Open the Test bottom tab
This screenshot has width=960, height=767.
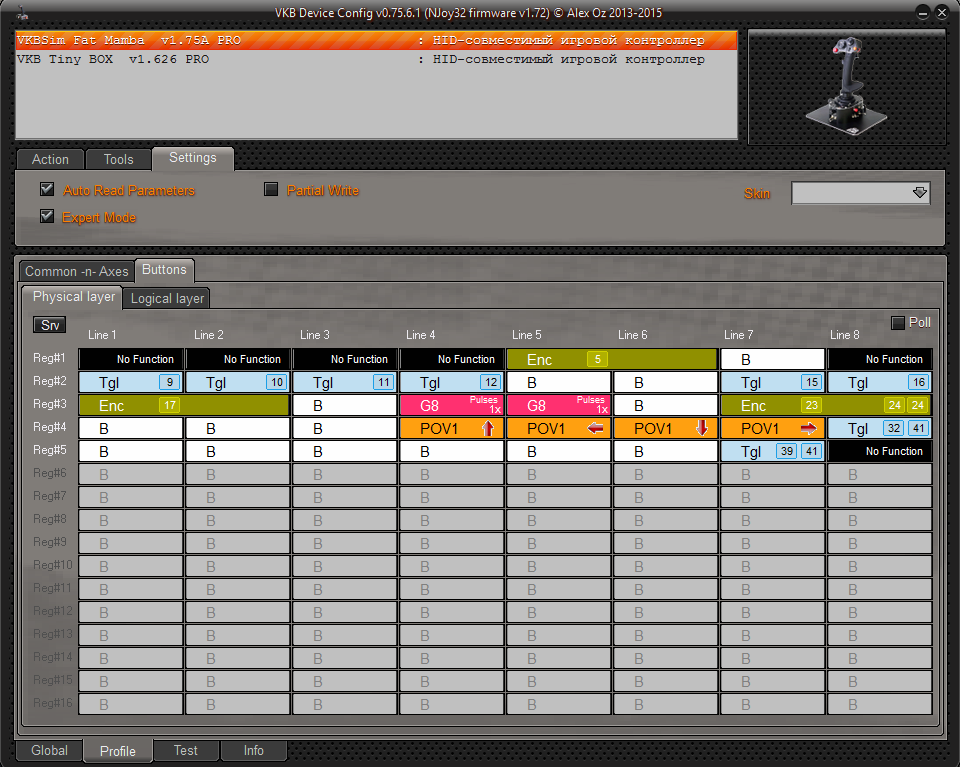186,750
